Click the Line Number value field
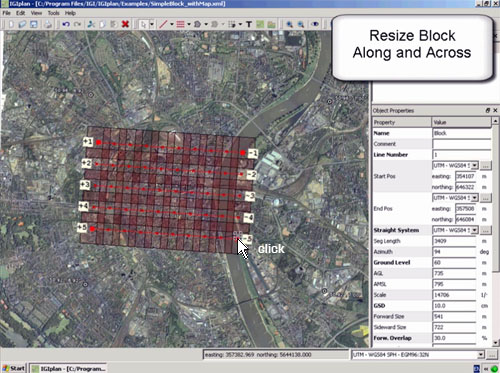Screen dimensions: 500x373 click(462, 155)
